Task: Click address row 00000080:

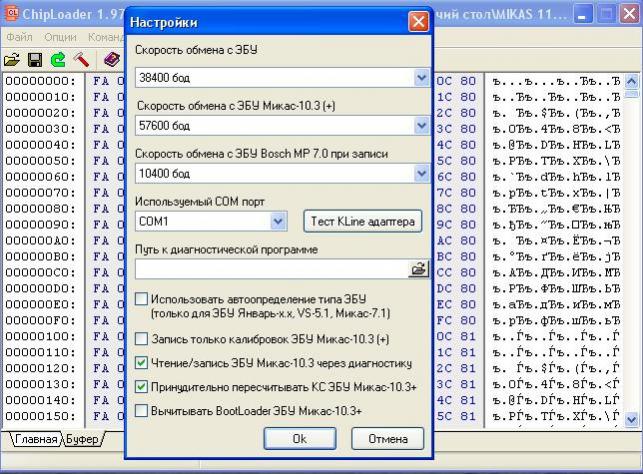Action: tap(41, 209)
